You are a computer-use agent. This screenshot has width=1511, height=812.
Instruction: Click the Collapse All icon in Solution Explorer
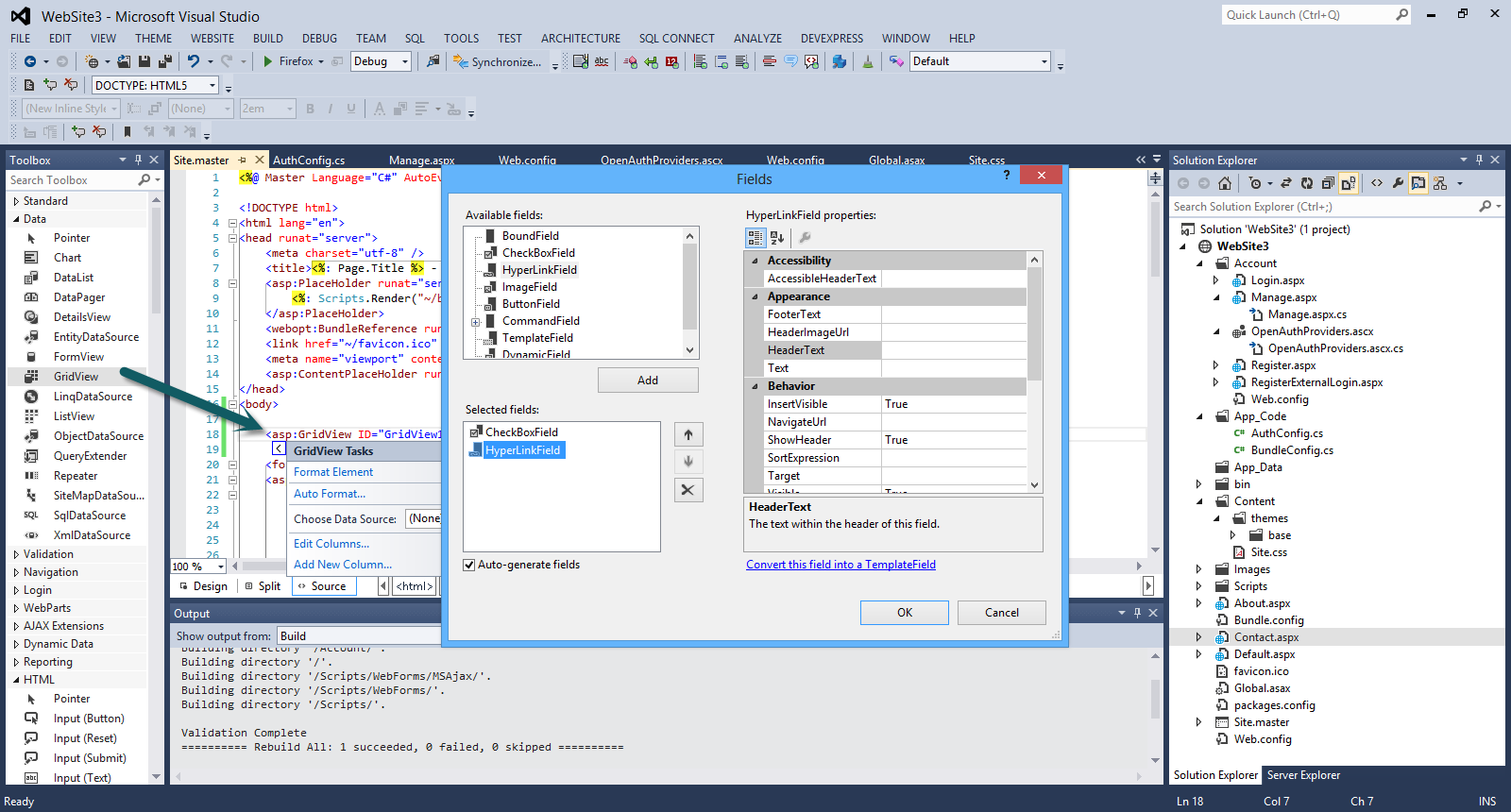pyautogui.click(x=1328, y=183)
